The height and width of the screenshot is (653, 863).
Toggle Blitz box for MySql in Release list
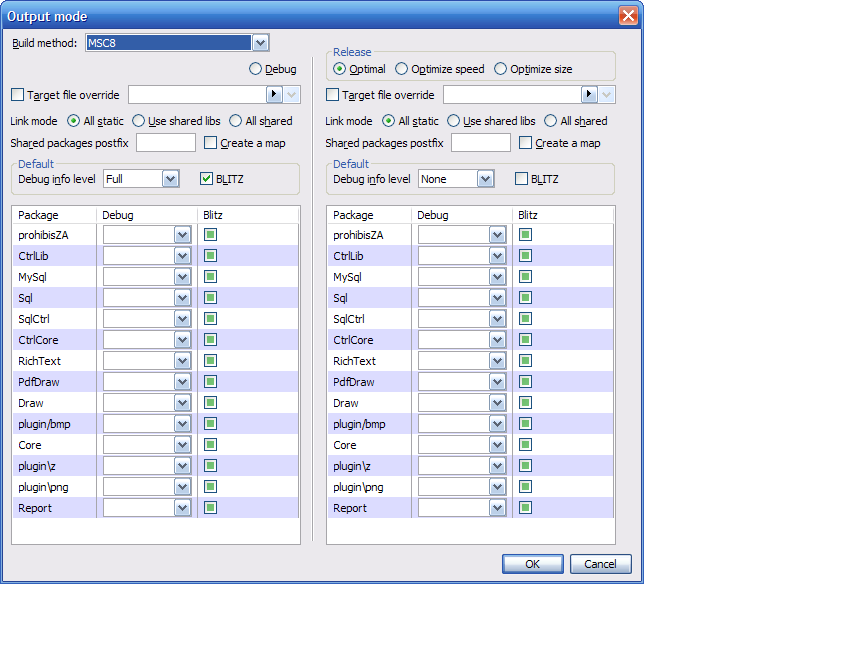(x=525, y=277)
